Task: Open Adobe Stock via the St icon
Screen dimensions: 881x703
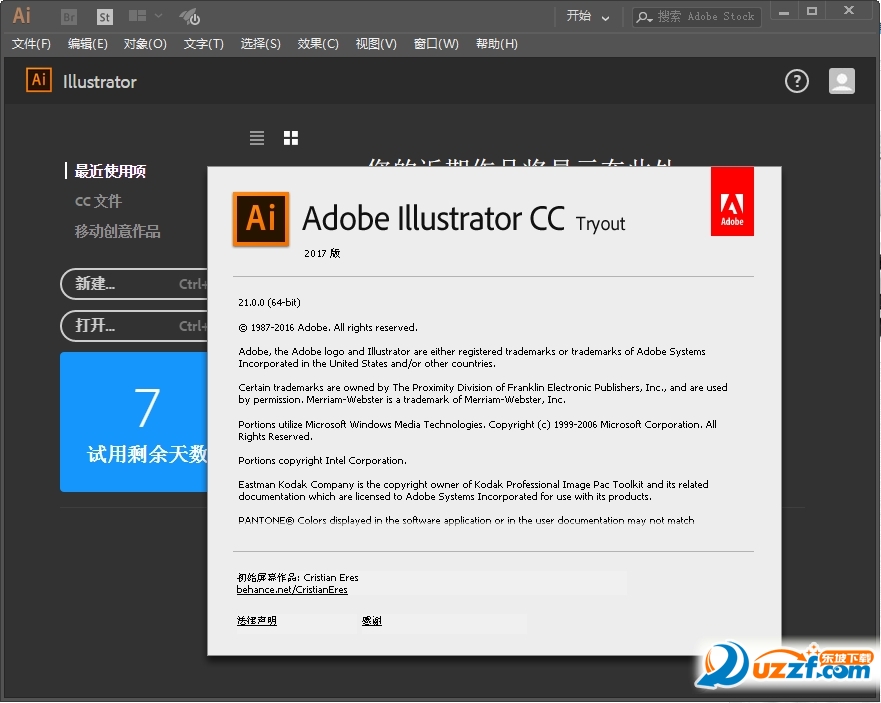Action: click(104, 15)
